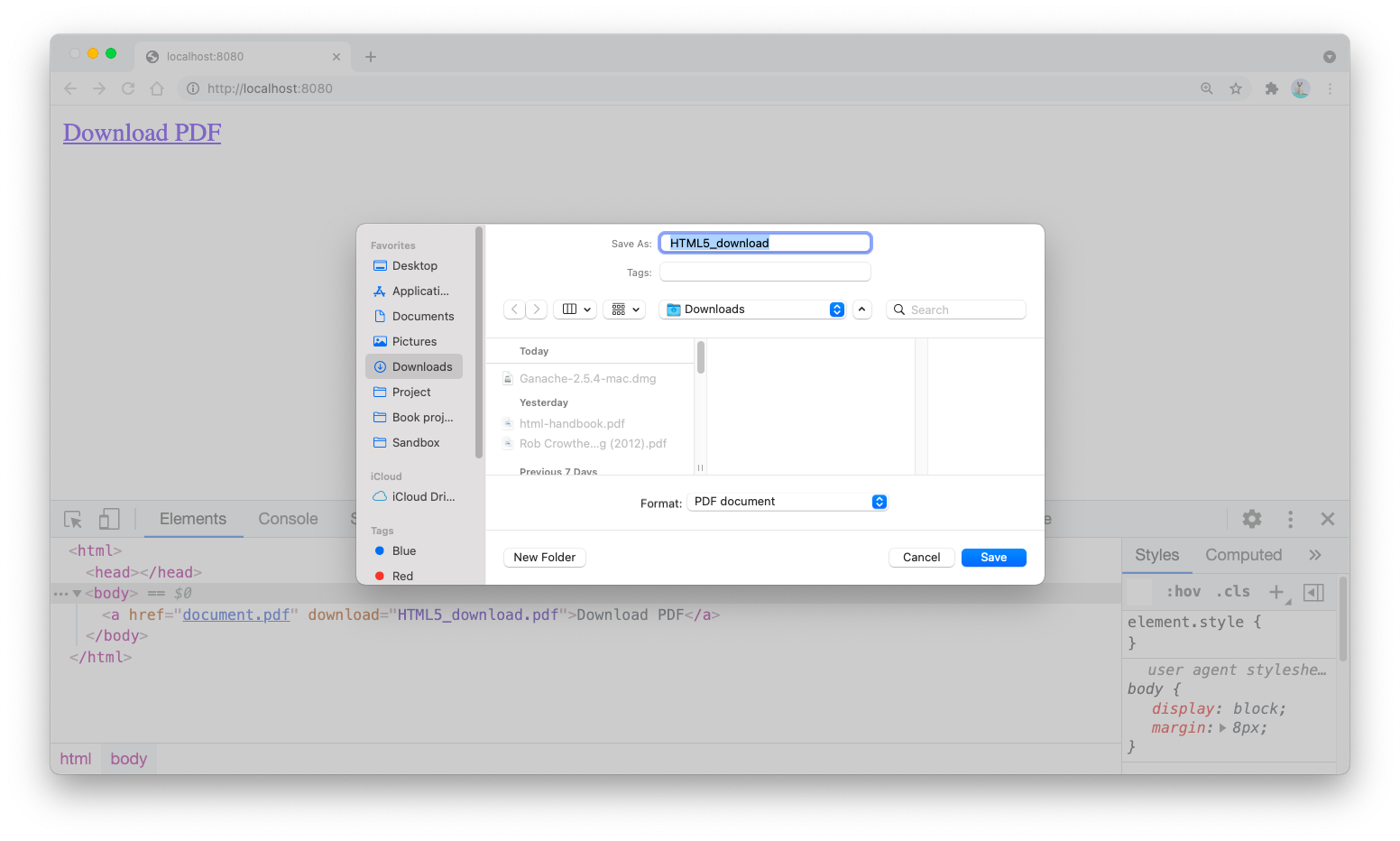This screenshot has height=841, width=1400.
Task: Click the Download PDF link on the page
Action: (142, 133)
